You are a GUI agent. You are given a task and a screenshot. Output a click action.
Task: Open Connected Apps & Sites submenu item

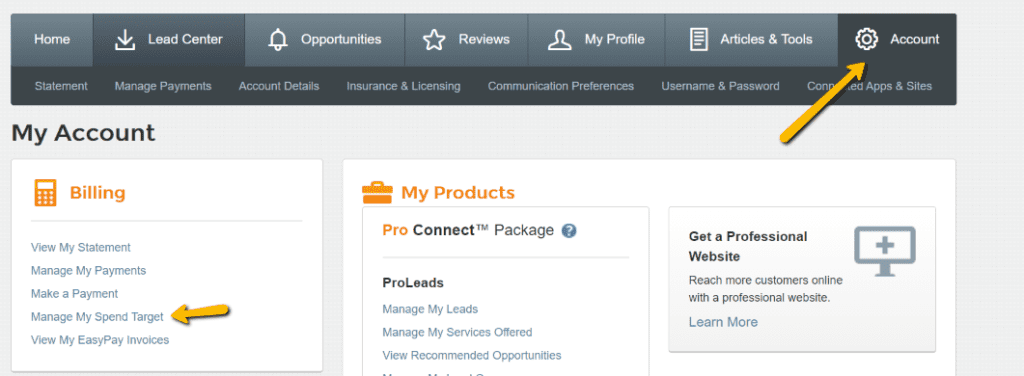click(x=869, y=86)
